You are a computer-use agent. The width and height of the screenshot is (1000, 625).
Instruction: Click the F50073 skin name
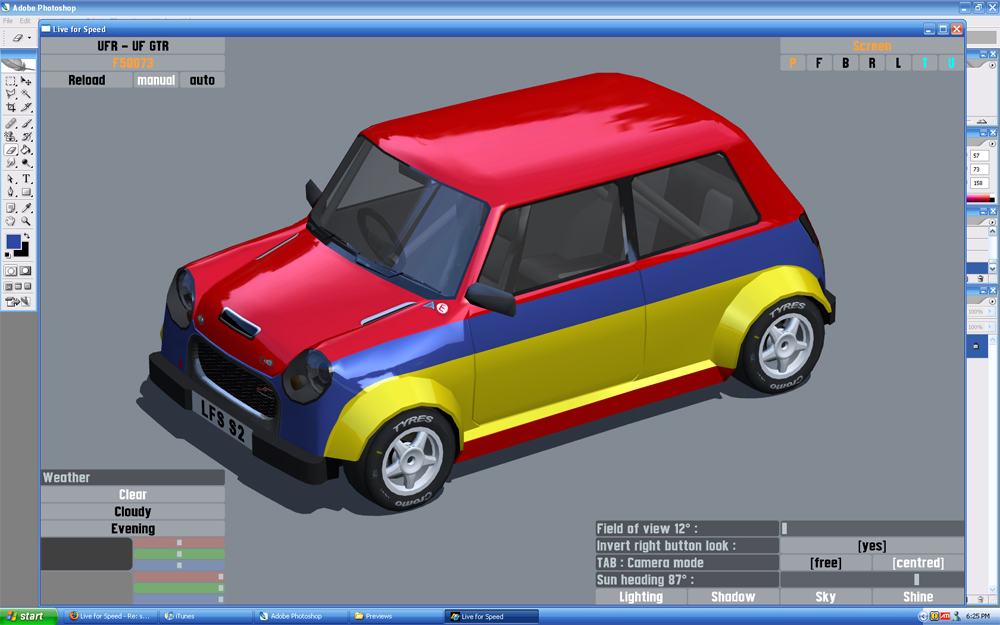pos(133,62)
